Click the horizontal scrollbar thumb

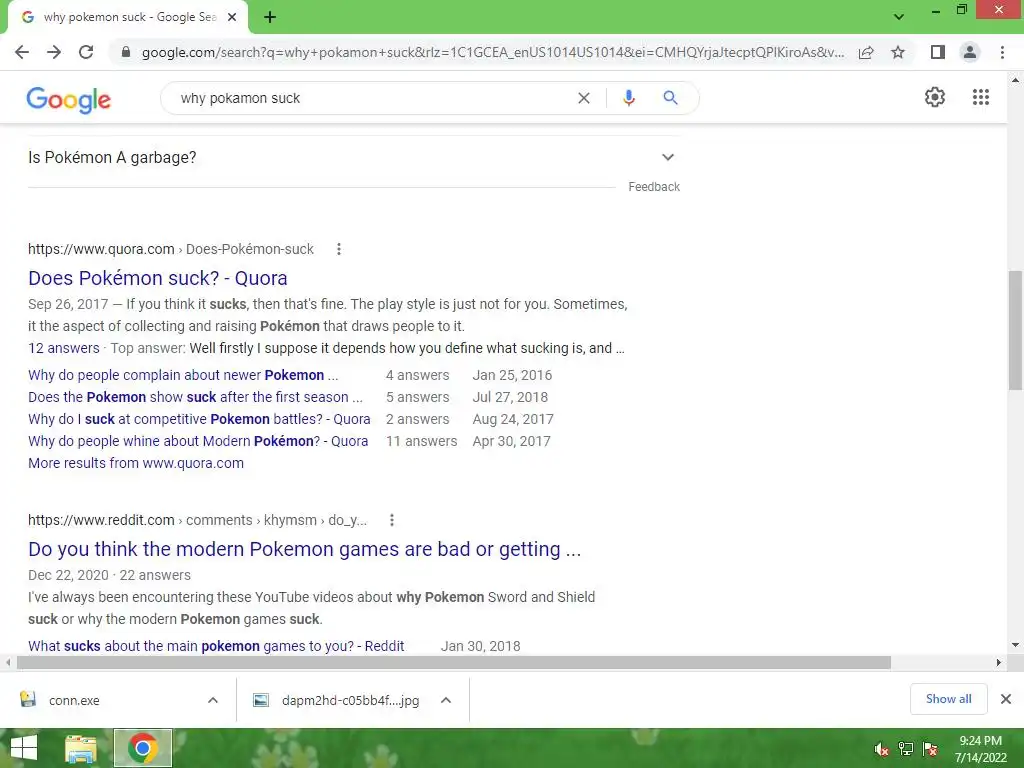click(x=454, y=662)
